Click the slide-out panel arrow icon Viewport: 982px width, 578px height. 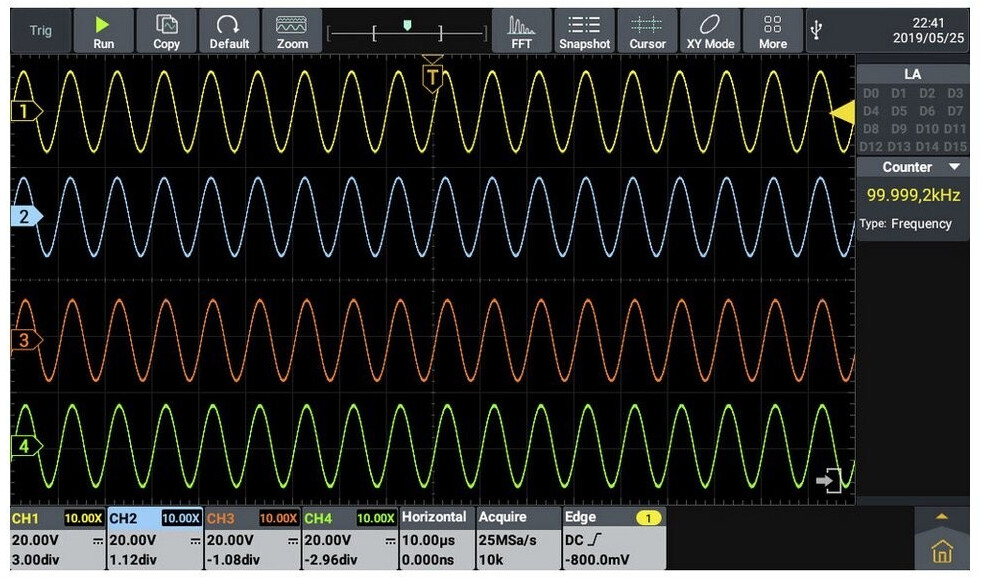pos(829,480)
